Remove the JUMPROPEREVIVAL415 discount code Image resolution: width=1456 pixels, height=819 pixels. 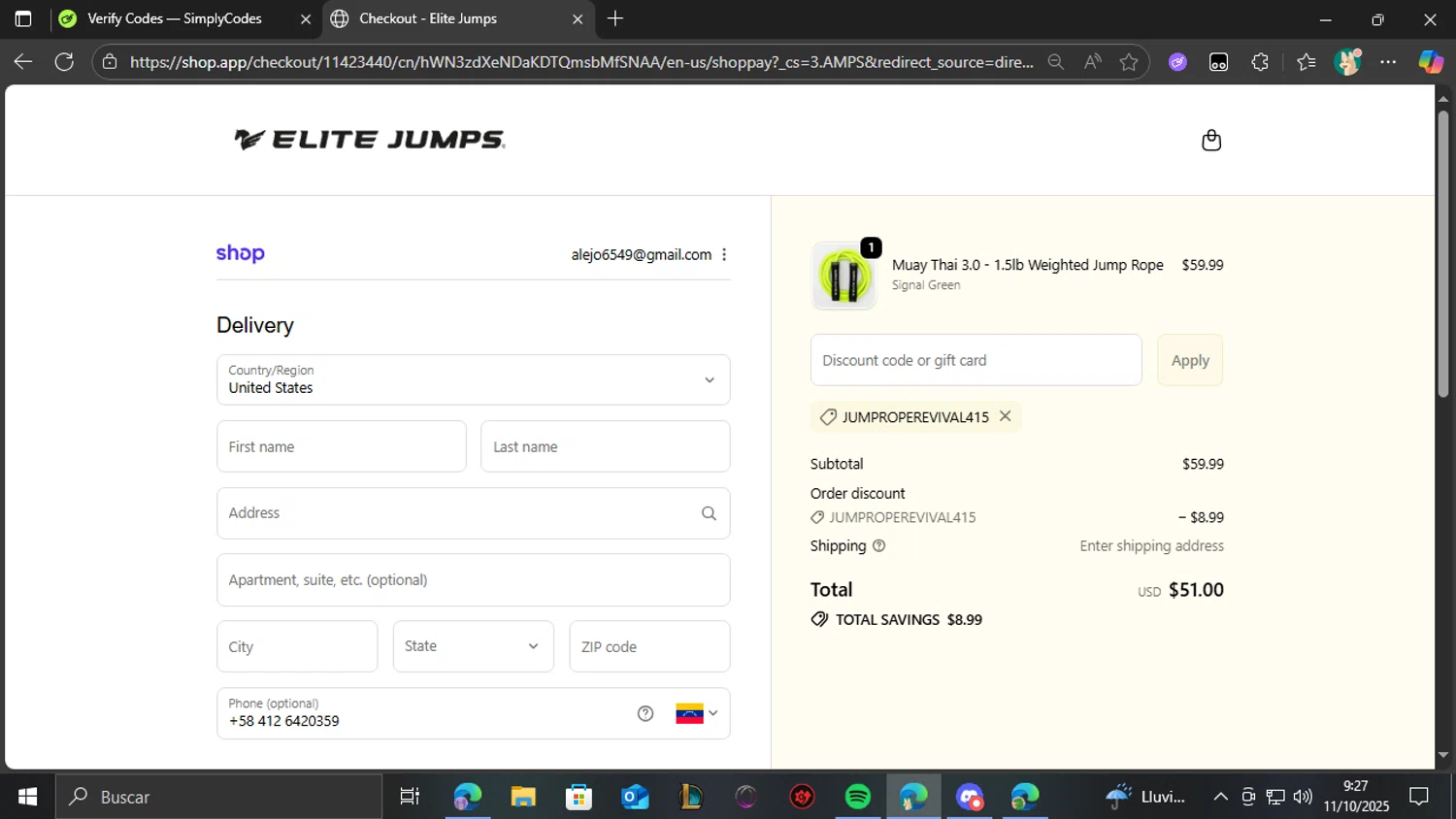click(x=1006, y=416)
